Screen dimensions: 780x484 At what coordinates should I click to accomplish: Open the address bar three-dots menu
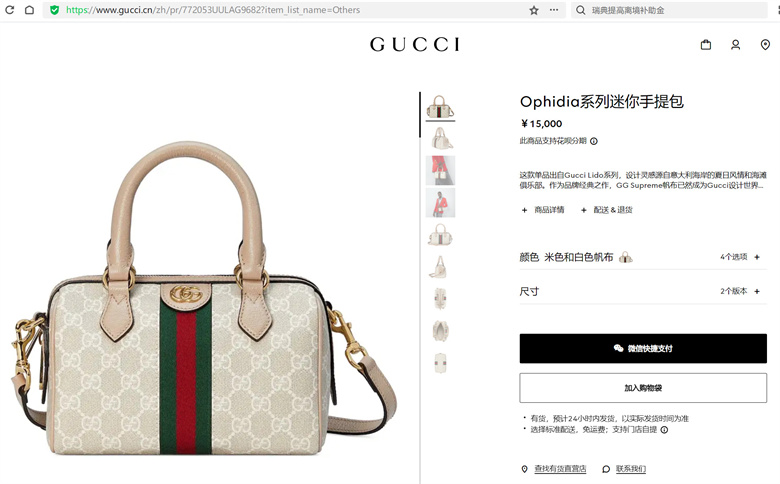coord(554,10)
